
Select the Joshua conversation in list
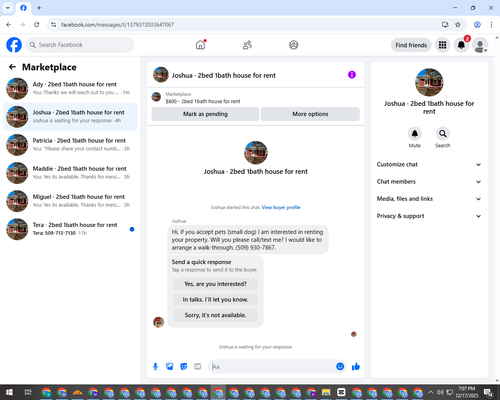pos(70,117)
